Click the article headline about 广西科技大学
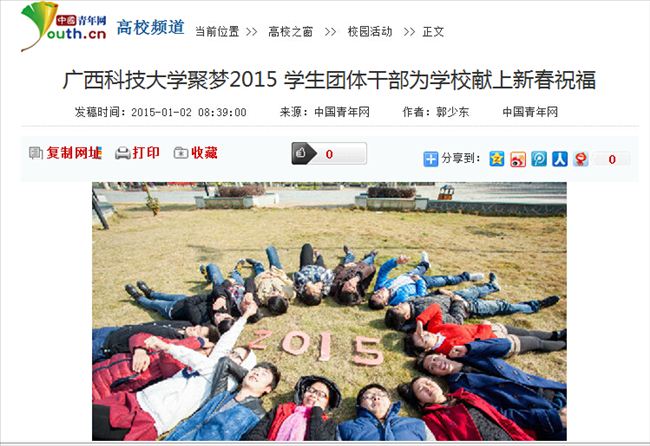 [x=329, y=80]
